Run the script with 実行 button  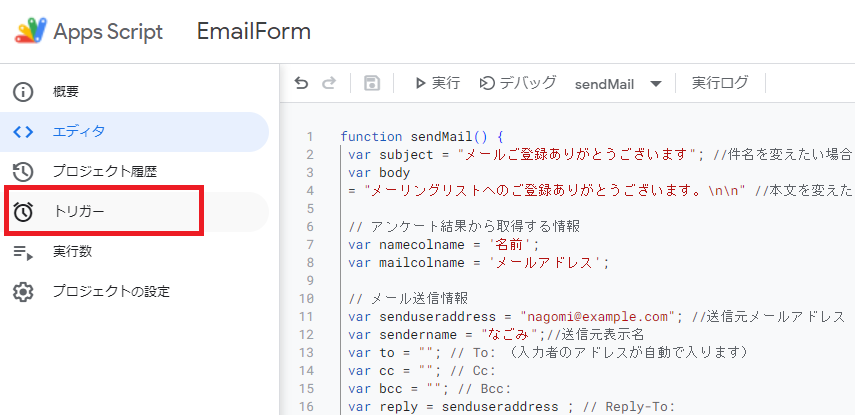437,84
